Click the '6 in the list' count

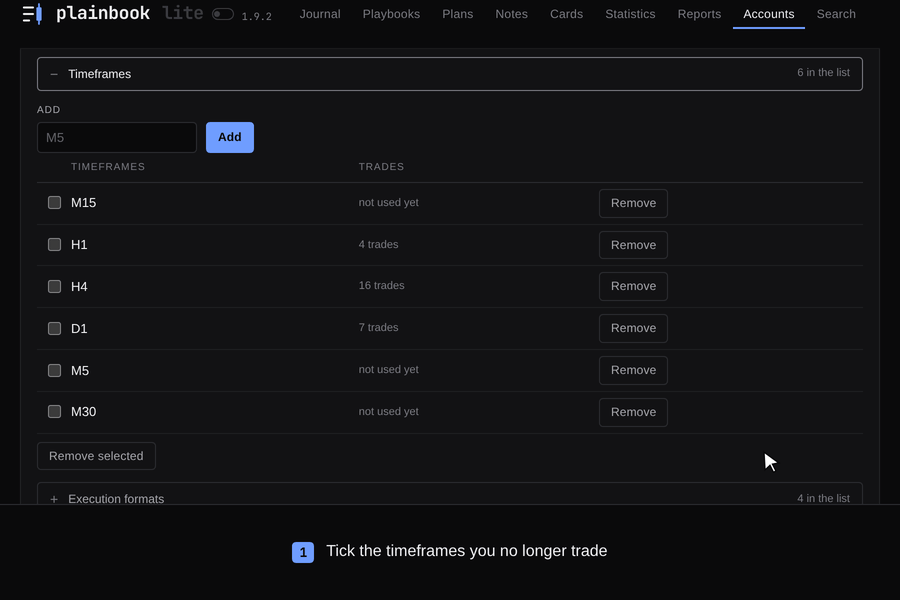click(x=823, y=72)
